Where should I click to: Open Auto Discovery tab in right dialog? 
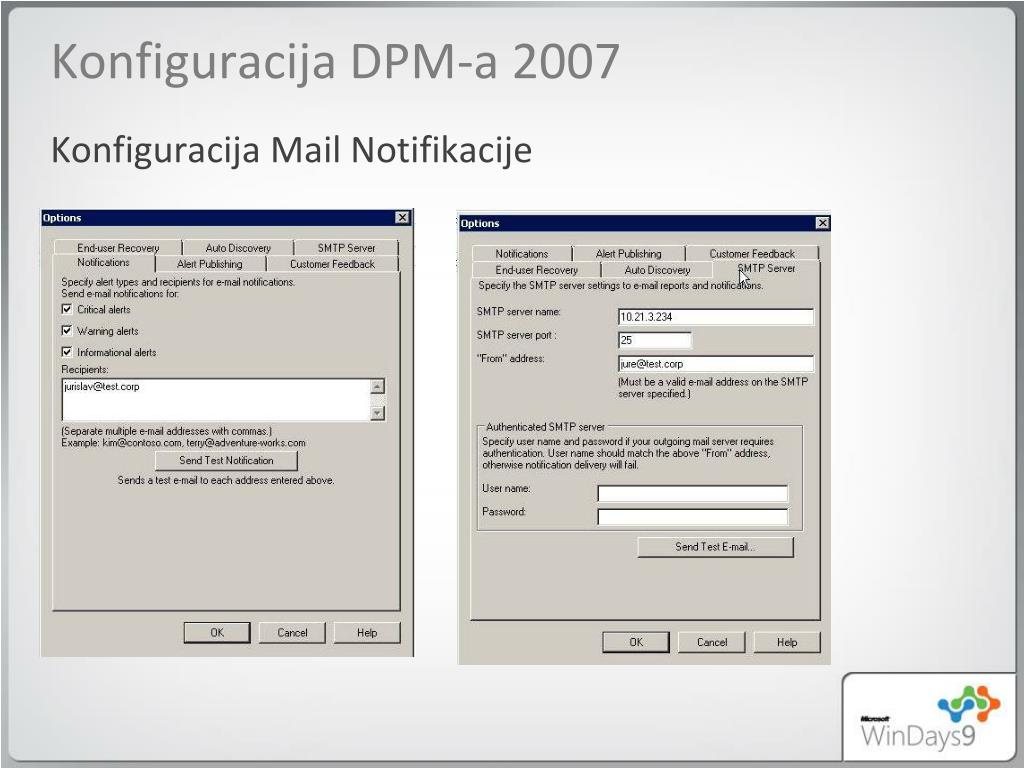[657, 270]
